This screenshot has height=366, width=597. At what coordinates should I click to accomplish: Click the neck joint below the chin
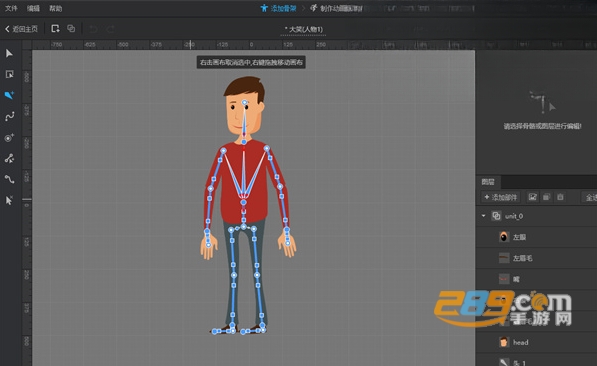244,142
